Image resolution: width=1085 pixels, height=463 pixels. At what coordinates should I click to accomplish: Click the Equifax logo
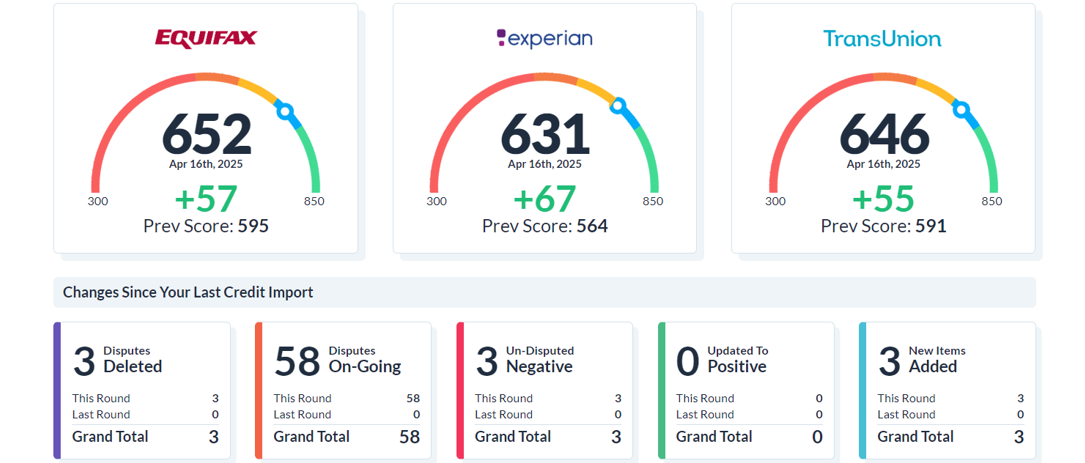pos(206,38)
